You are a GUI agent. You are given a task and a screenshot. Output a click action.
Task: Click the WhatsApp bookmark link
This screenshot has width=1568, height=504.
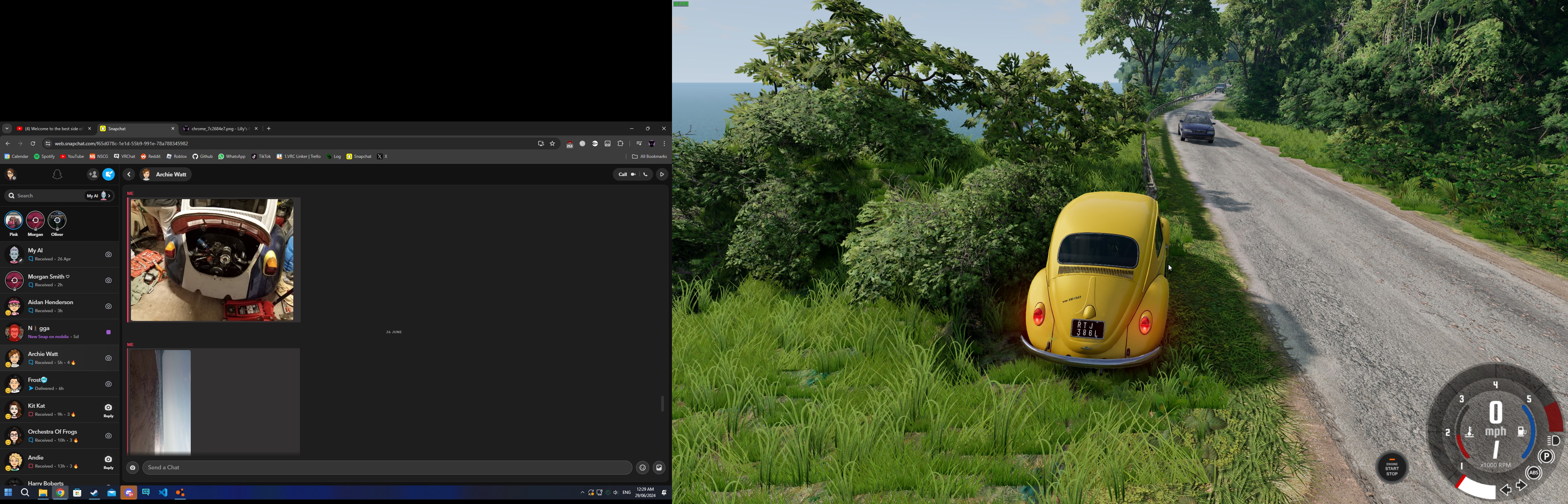click(x=232, y=156)
